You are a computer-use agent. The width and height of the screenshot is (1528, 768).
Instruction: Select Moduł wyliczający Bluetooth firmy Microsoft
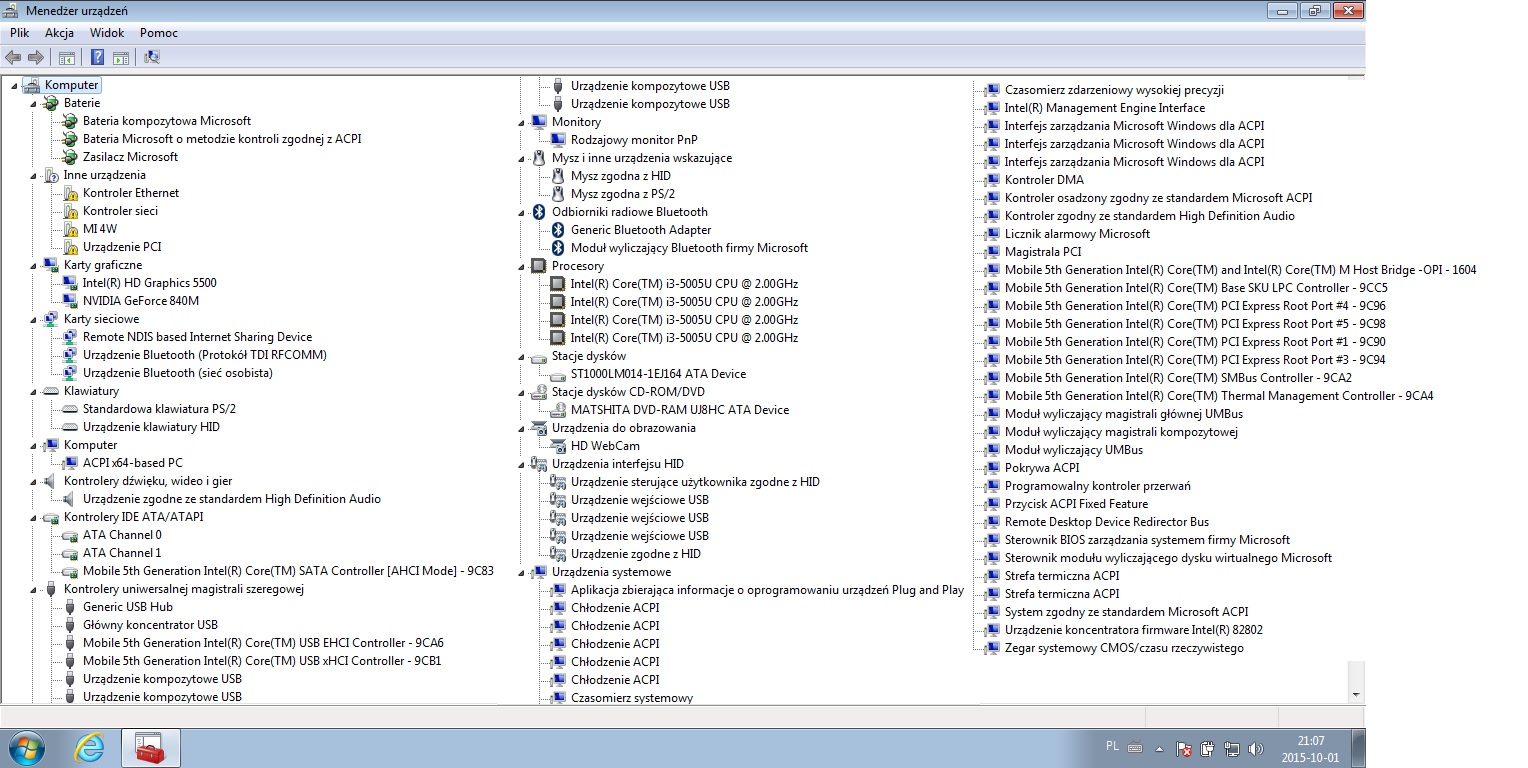click(x=690, y=248)
